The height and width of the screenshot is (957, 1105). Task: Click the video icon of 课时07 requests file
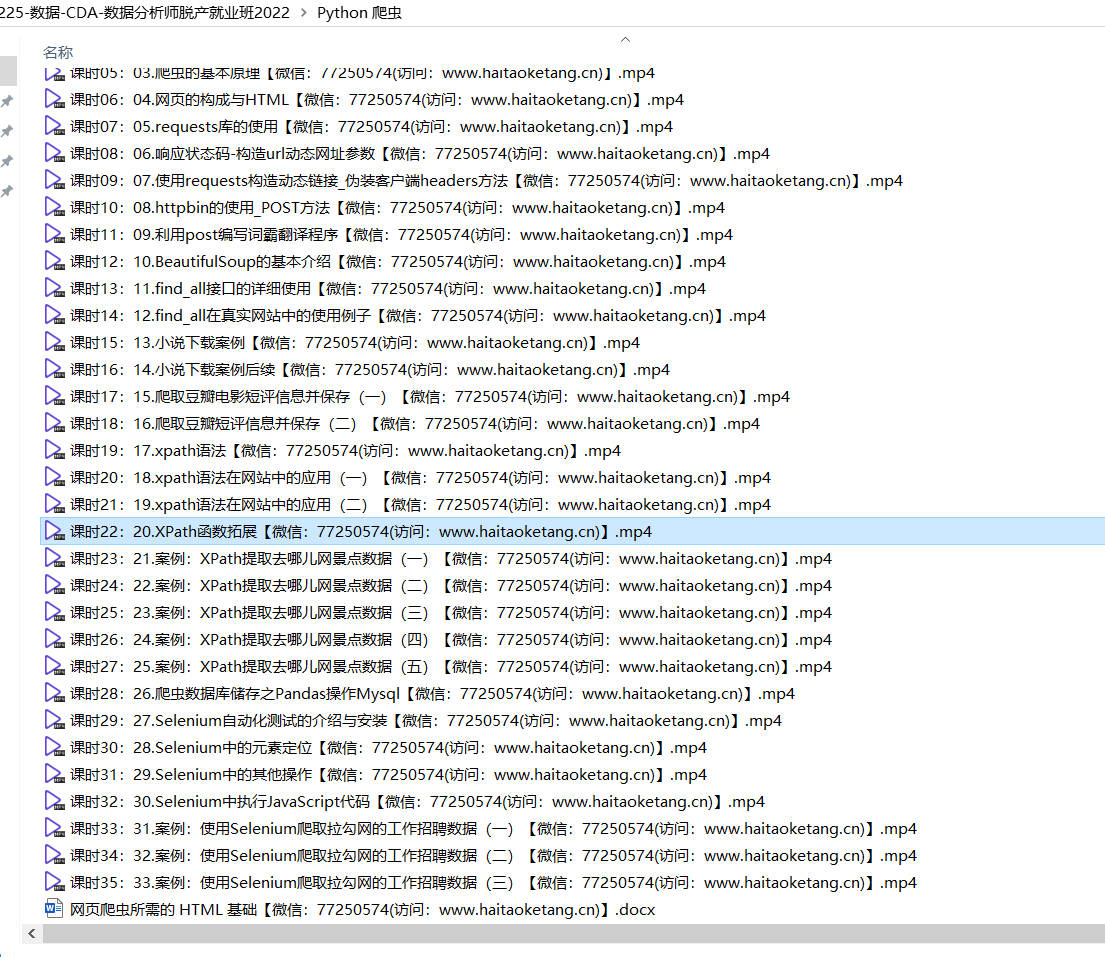54,126
